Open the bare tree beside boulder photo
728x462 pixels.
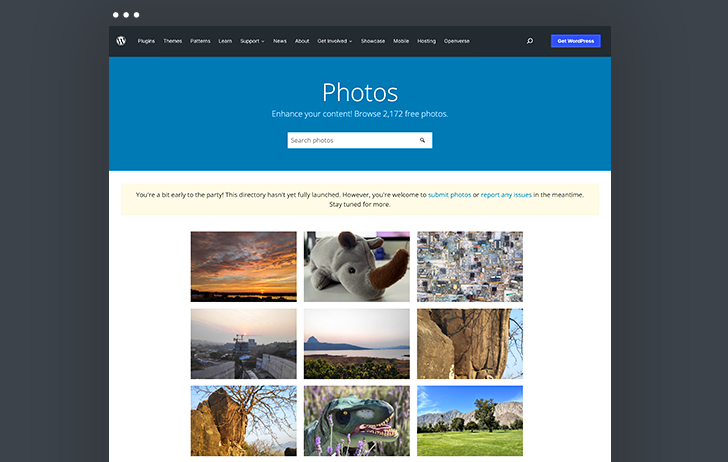tap(244, 421)
